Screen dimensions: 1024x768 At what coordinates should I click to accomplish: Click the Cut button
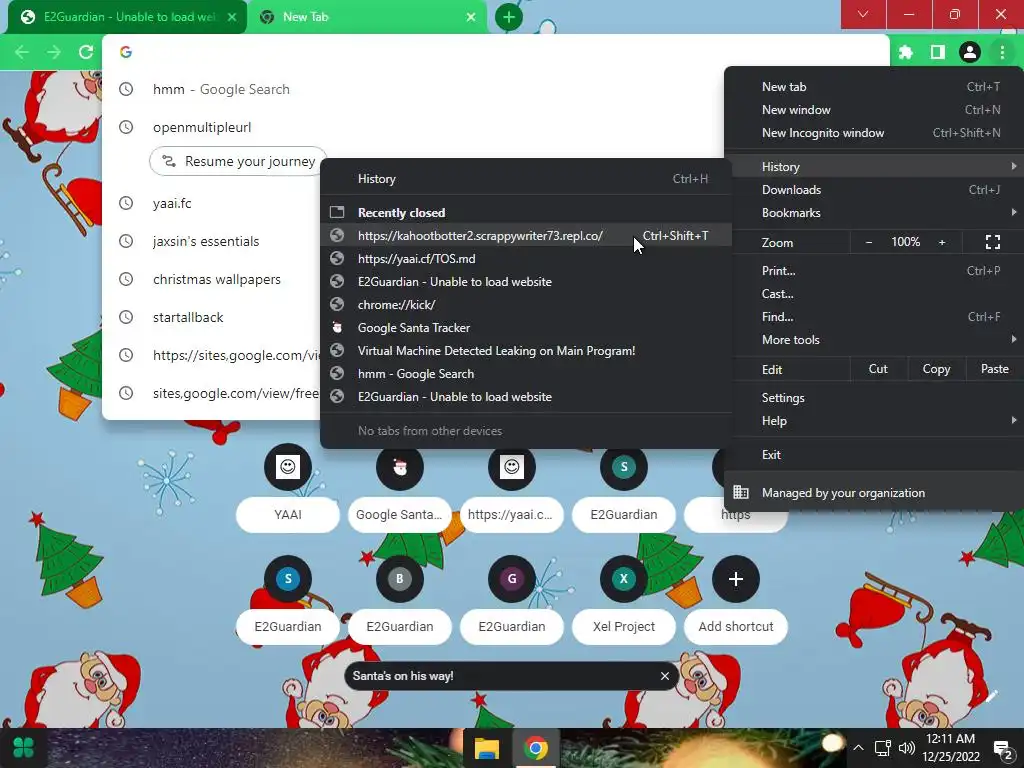[x=878, y=369]
